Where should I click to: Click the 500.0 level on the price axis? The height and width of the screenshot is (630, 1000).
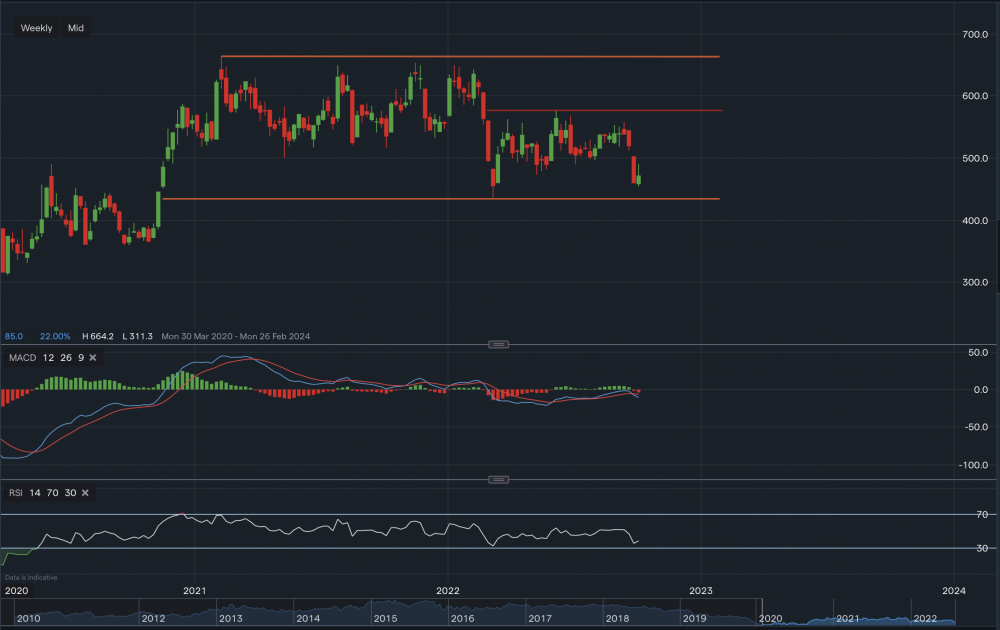pyautogui.click(x=974, y=158)
